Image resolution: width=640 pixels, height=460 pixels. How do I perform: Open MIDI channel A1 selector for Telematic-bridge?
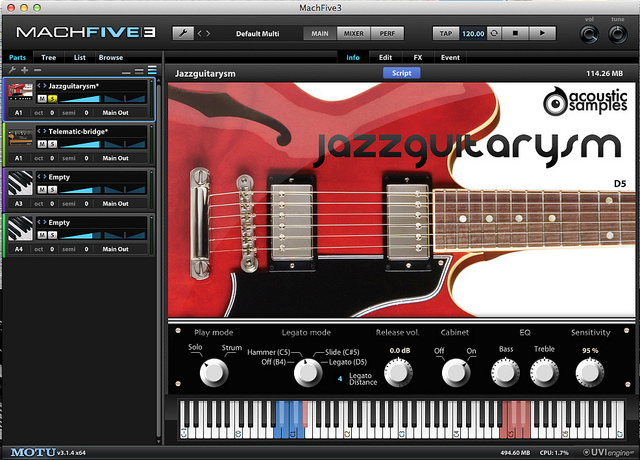(19, 158)
